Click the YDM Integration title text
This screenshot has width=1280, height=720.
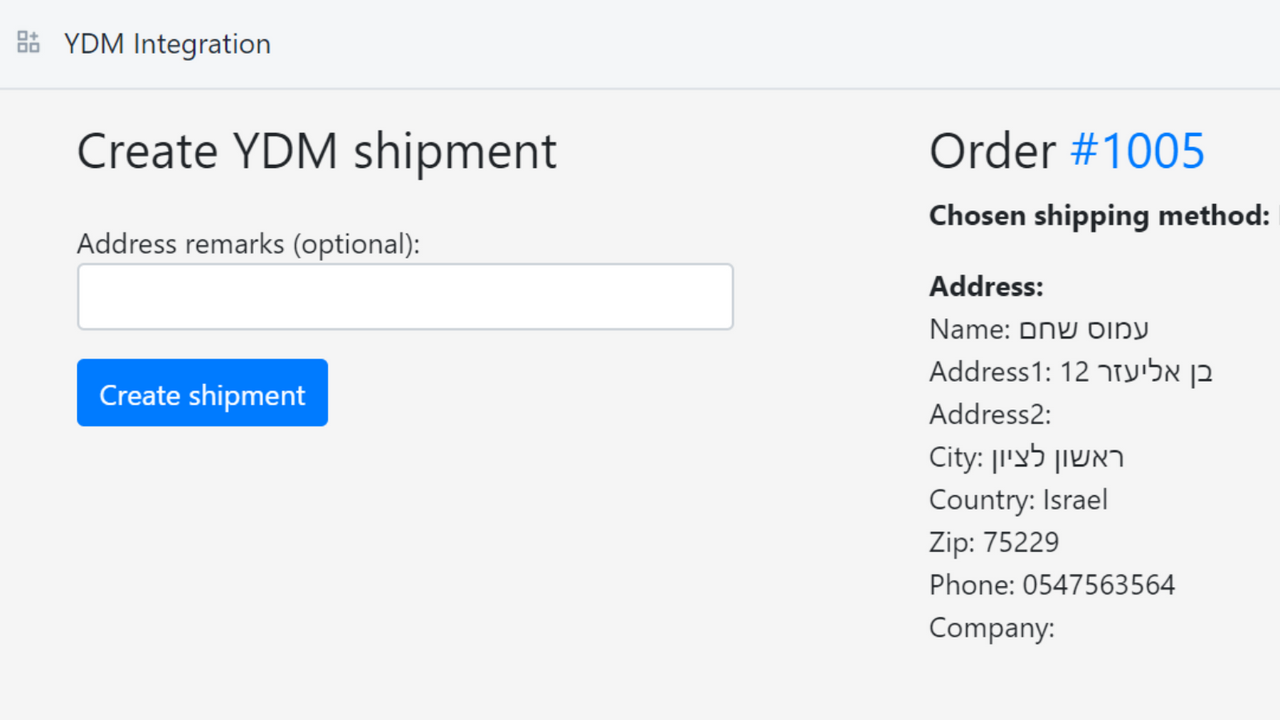tap(167, 44)
